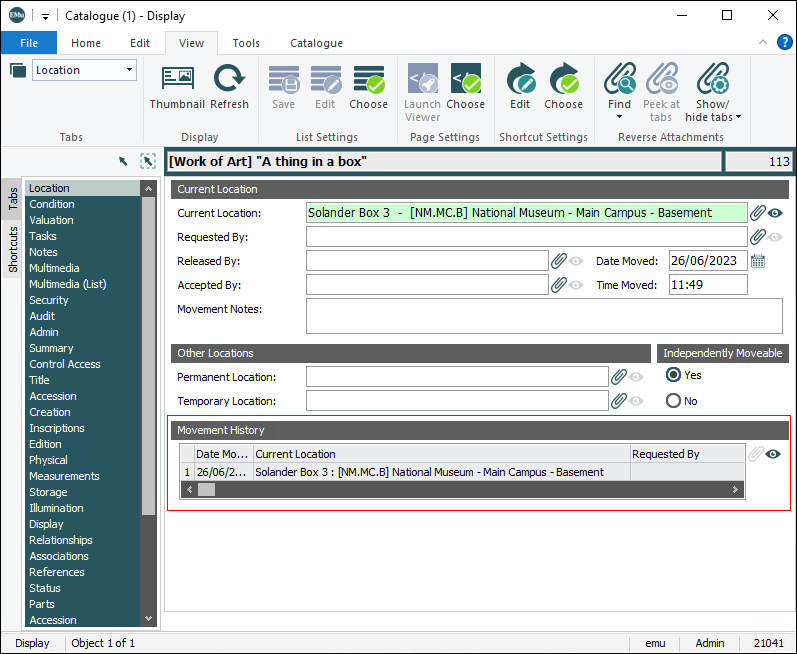Select the No radio button
This screenshot has width=797, height=654.
pos(674,401)
